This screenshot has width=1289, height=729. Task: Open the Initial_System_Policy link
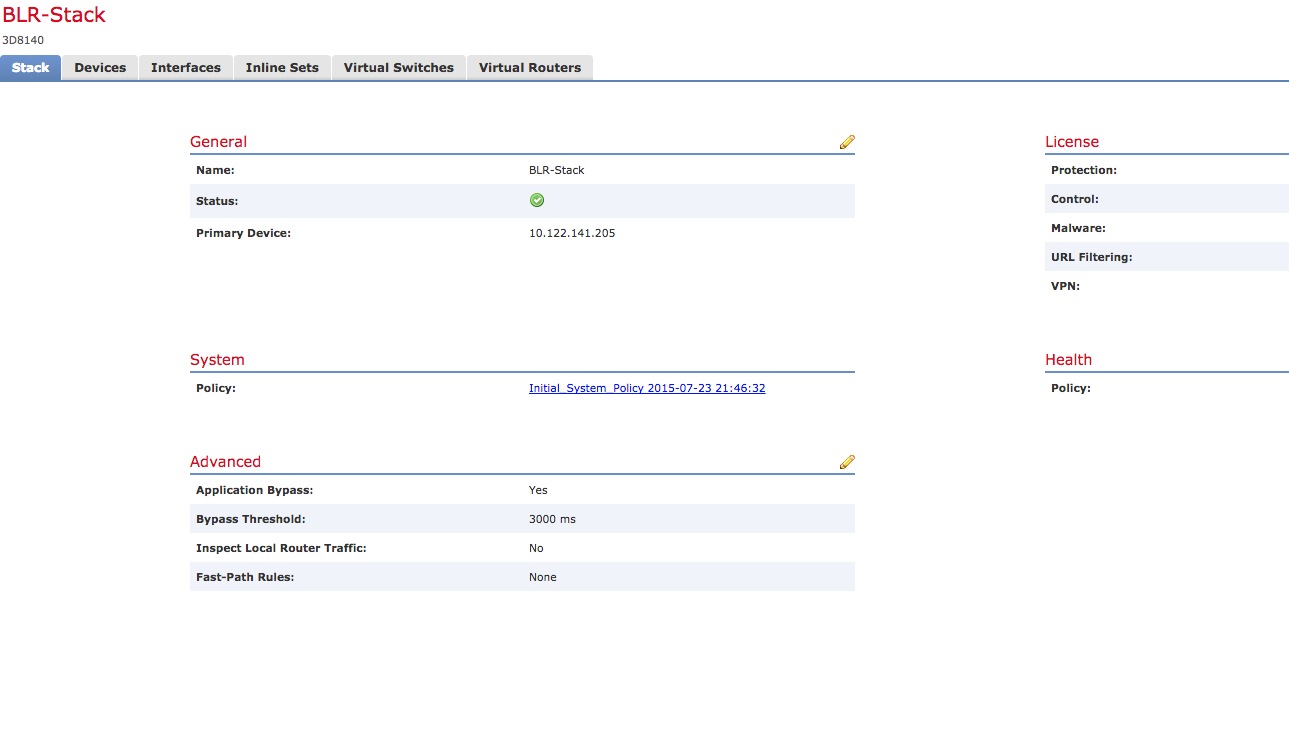click(x=647, y=388)
